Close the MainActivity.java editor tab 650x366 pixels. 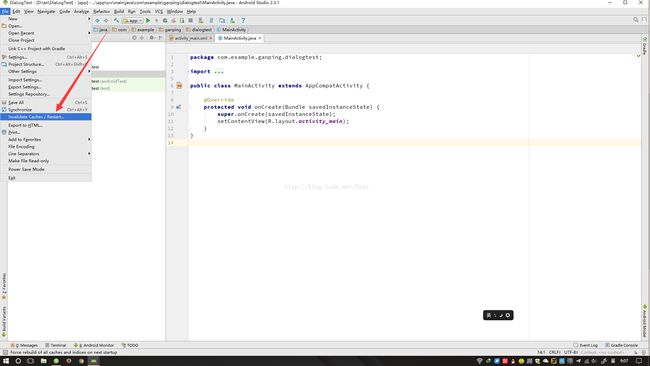(260, 38)
